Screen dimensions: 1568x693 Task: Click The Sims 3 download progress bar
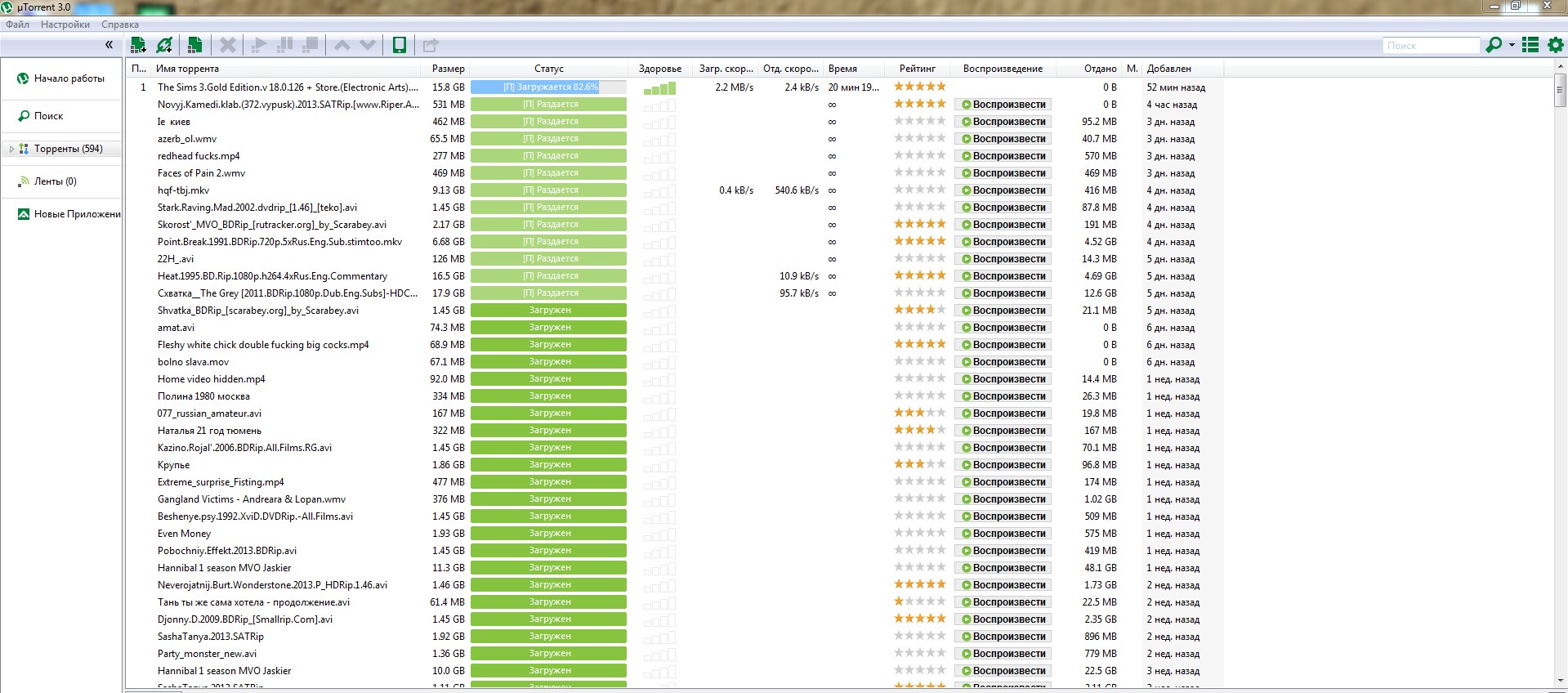click(x=549, y=87)
